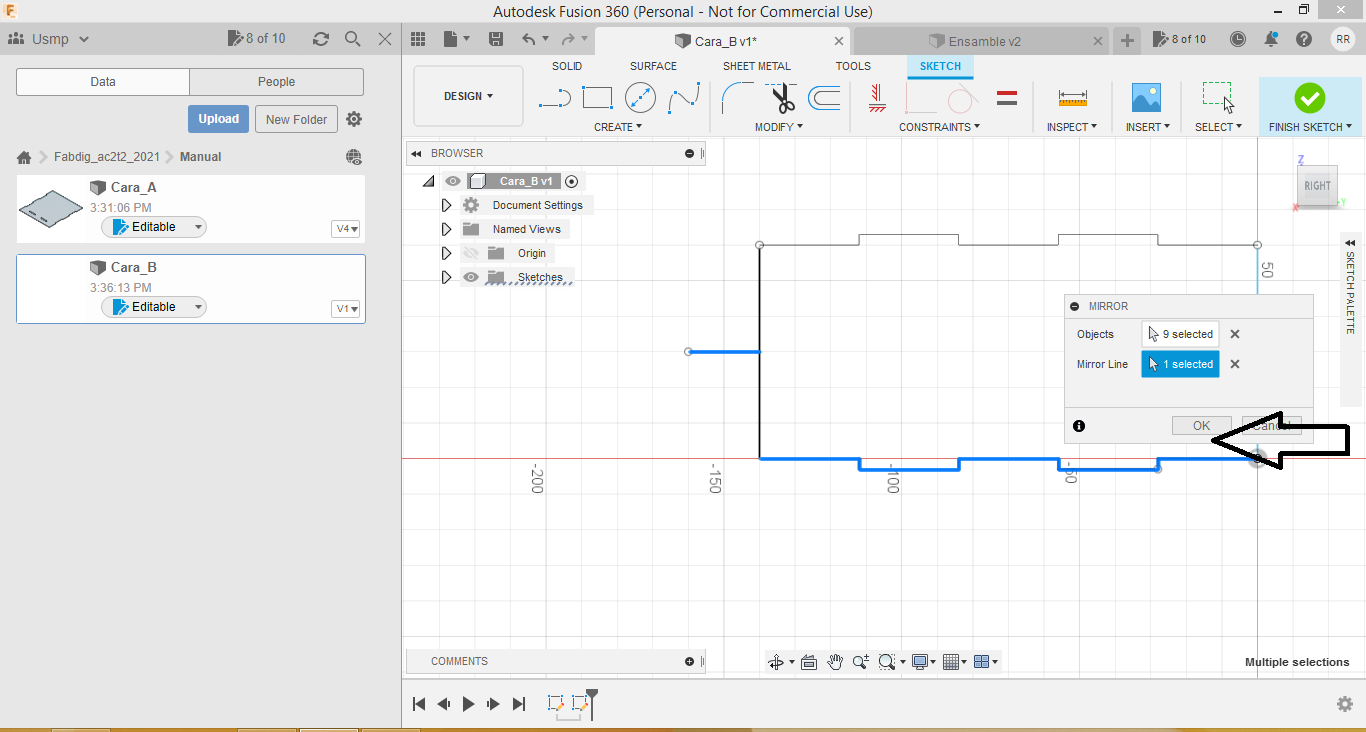Open the Cara_A version V4 dropdown

346,229
